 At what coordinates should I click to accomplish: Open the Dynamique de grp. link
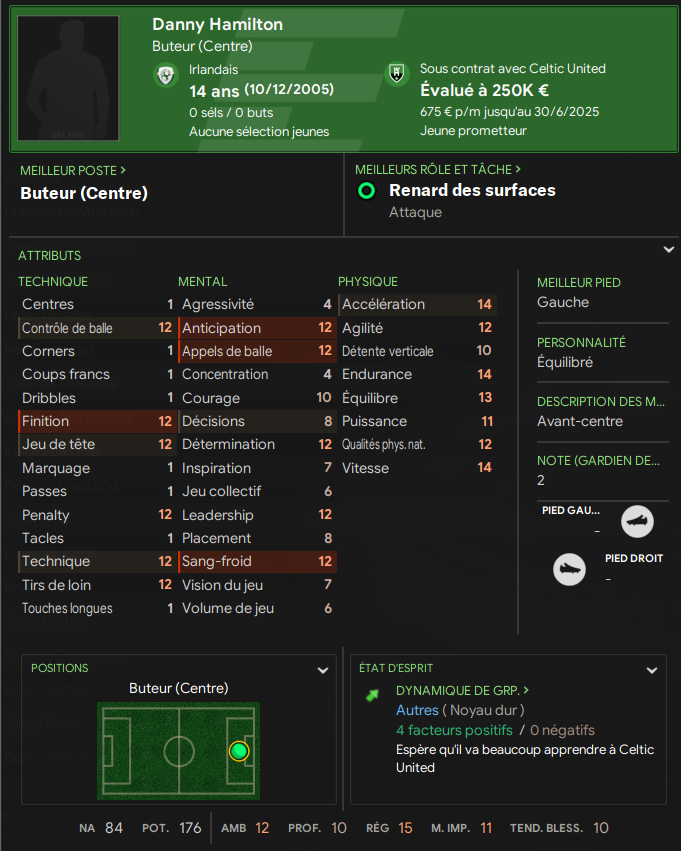click(463, 690)
